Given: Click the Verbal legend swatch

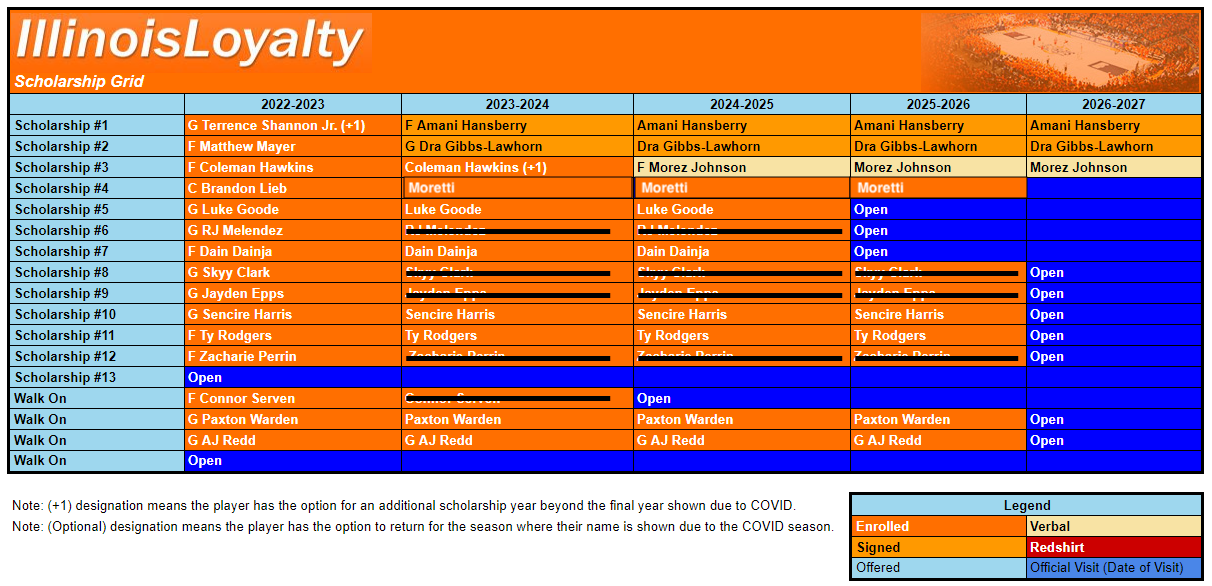Looking at the screenshot, I should [1113, 526].
